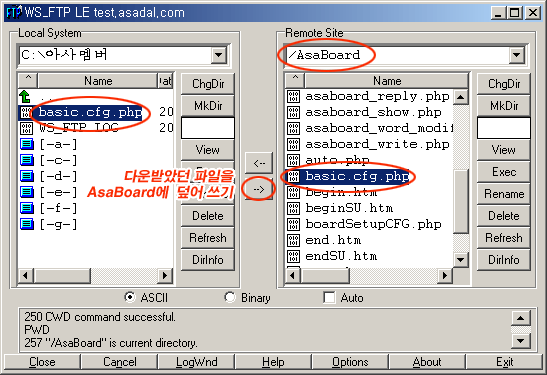The width and height of the screenshot is (547, 375).
Task: Click remote Refresh button
Action: click(504, 238)
